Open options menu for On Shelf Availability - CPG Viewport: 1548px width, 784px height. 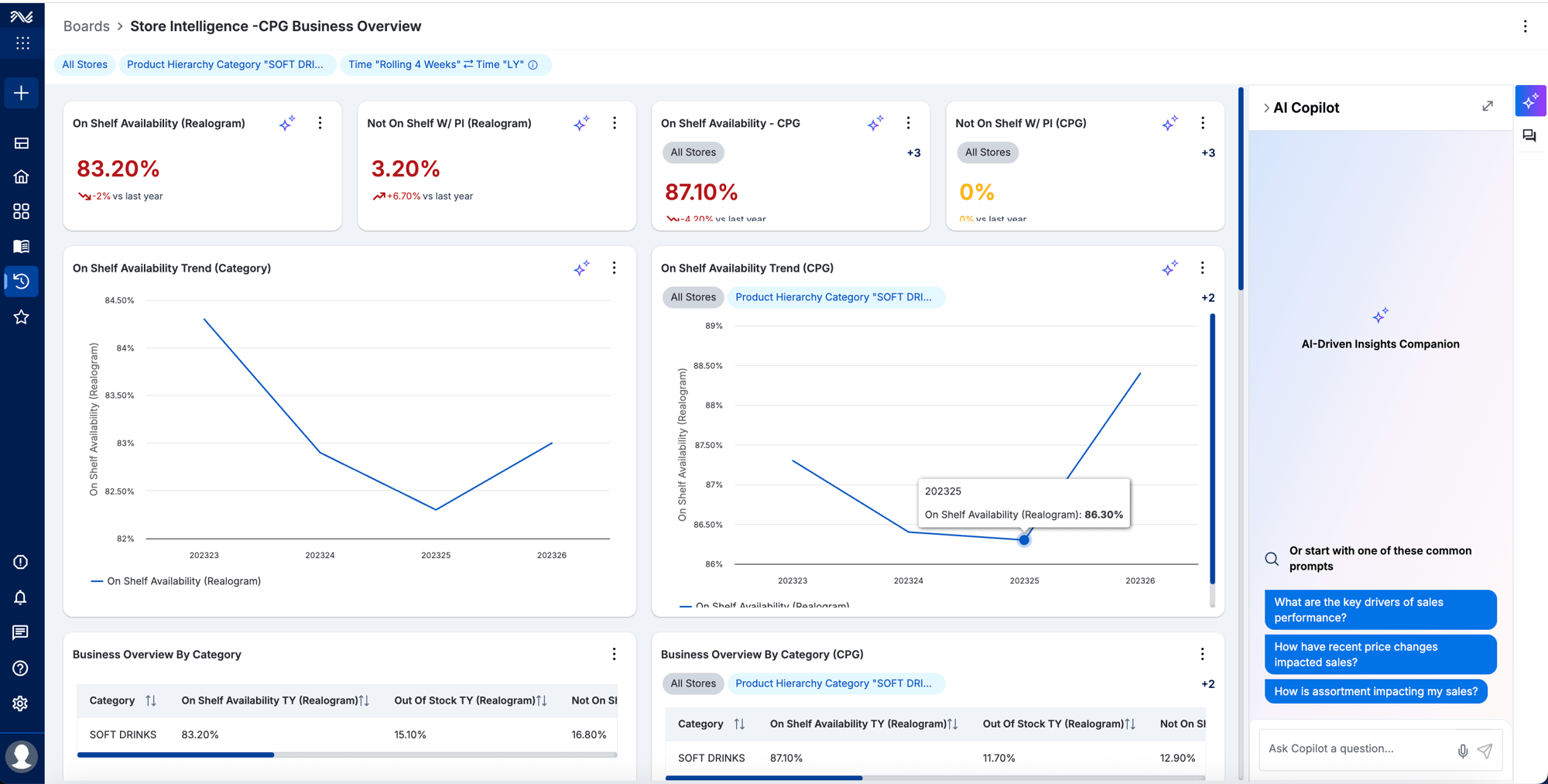[x=909, y=123]
